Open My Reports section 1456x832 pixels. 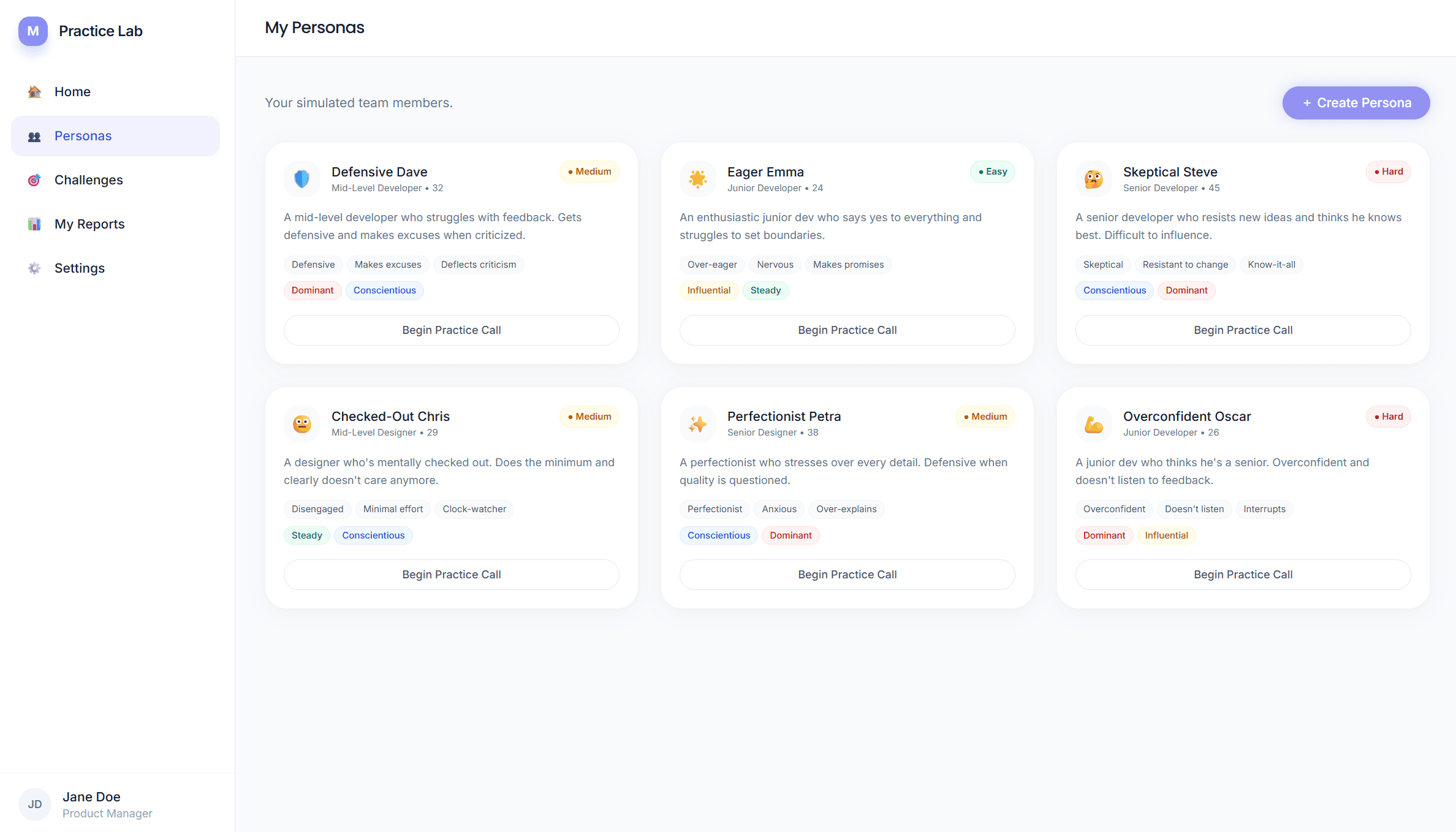[89, 224]
